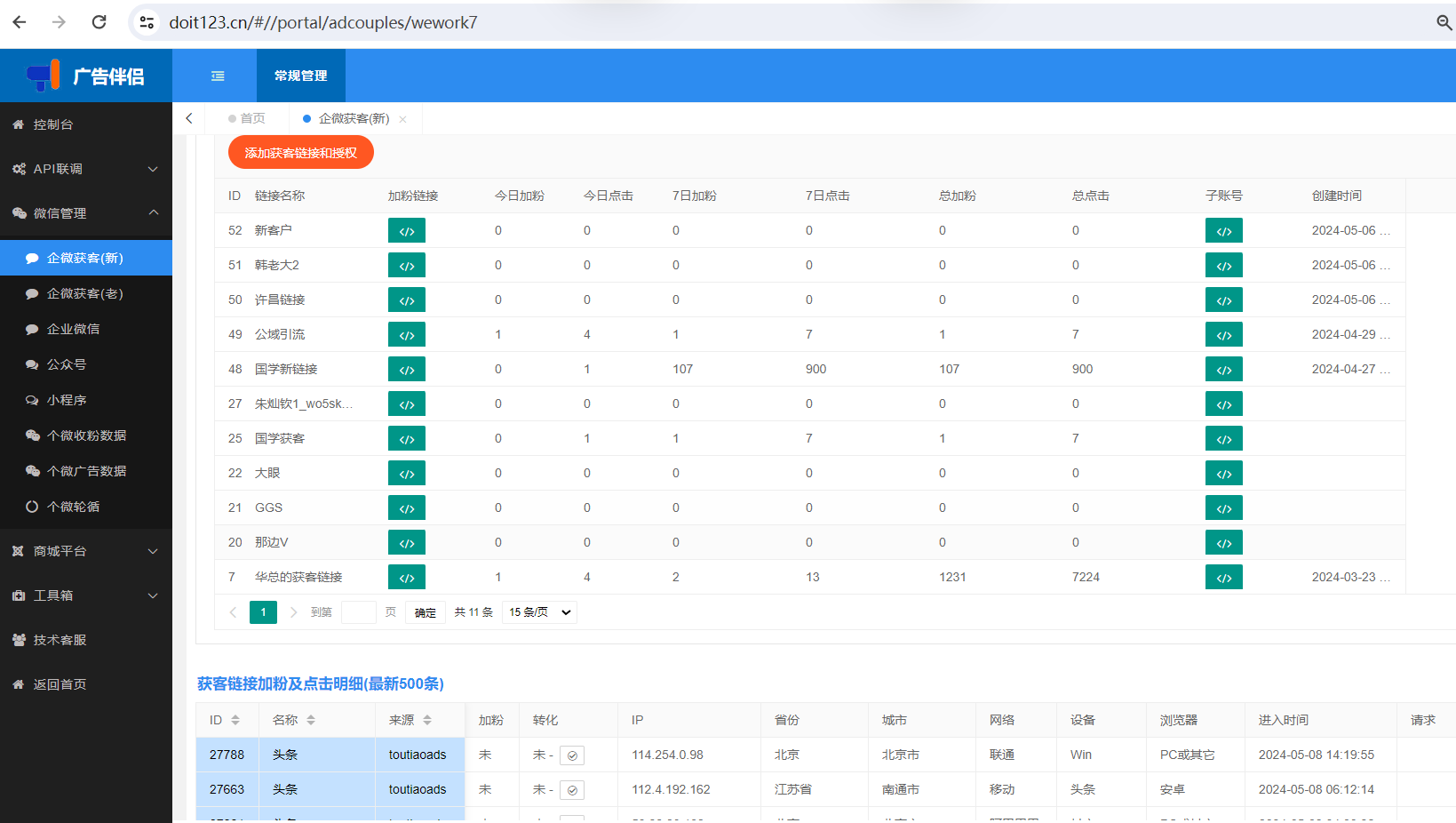1456x823 pixels.
Task: Close the 企微获客(新) tab
Action: (x=402, y=119)
